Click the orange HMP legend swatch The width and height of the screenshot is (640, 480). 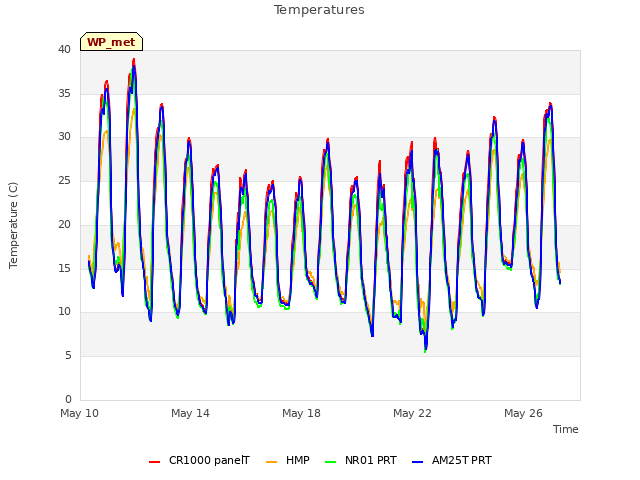point(271,462)
